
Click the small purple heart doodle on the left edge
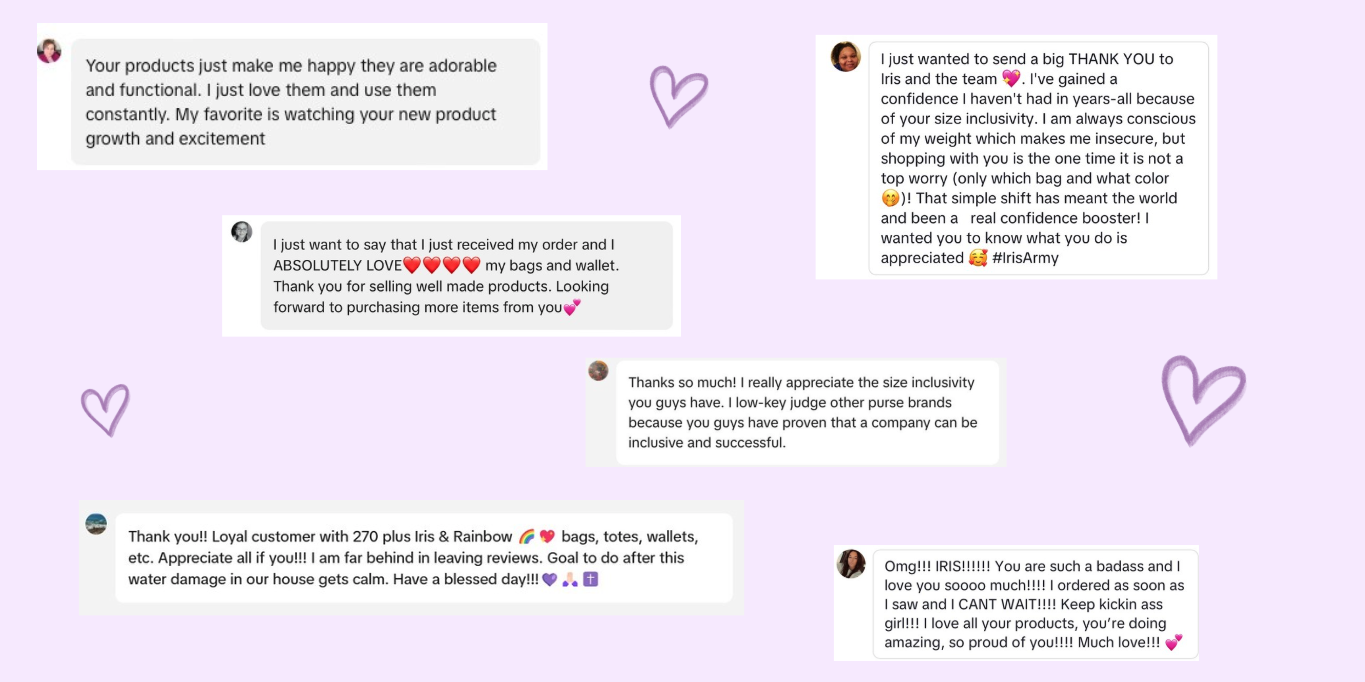pos(105,409)
